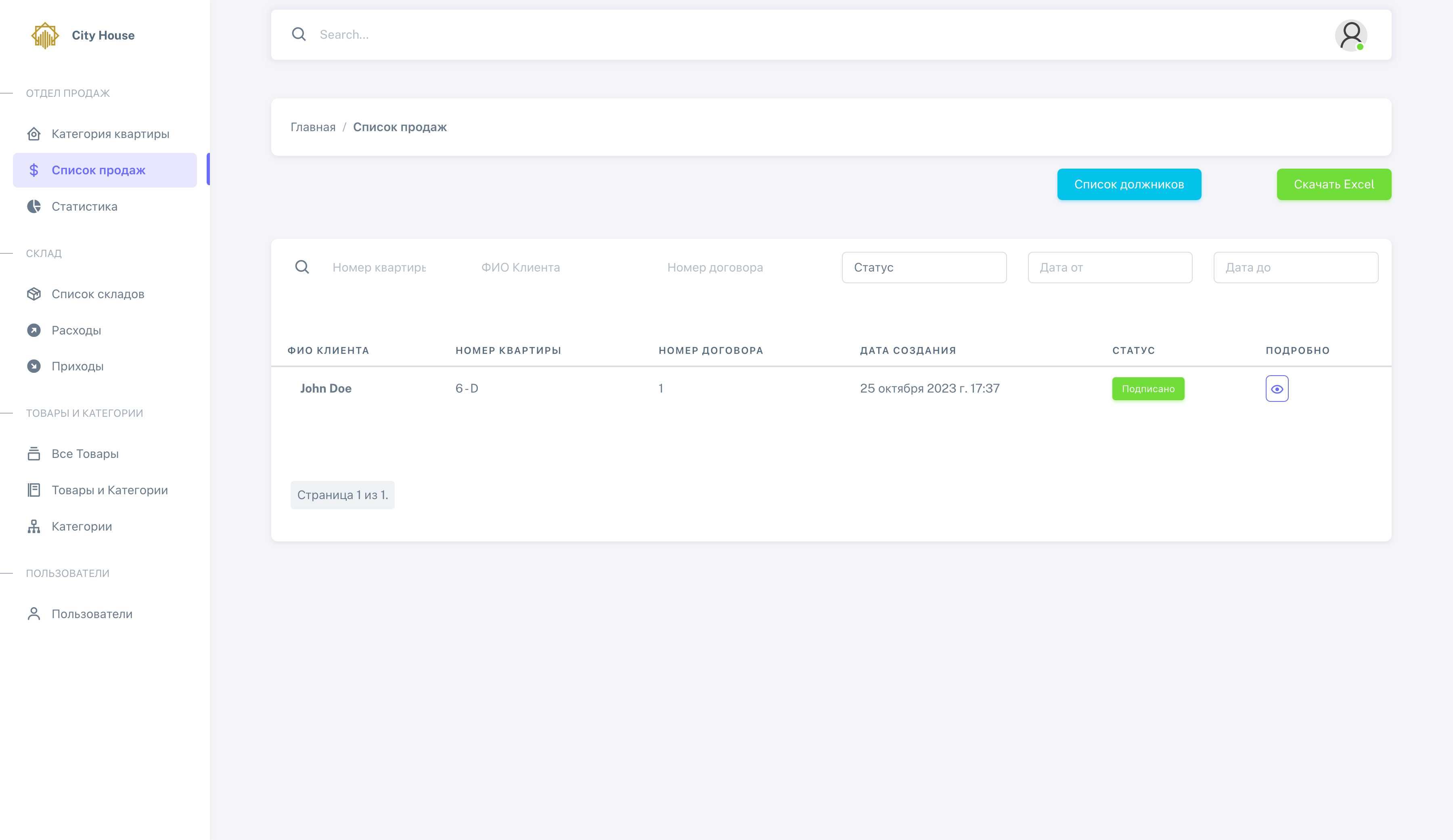The image size is (1453, 840).
Task: Click the Дата от date field
Action: coord(1110,267)
